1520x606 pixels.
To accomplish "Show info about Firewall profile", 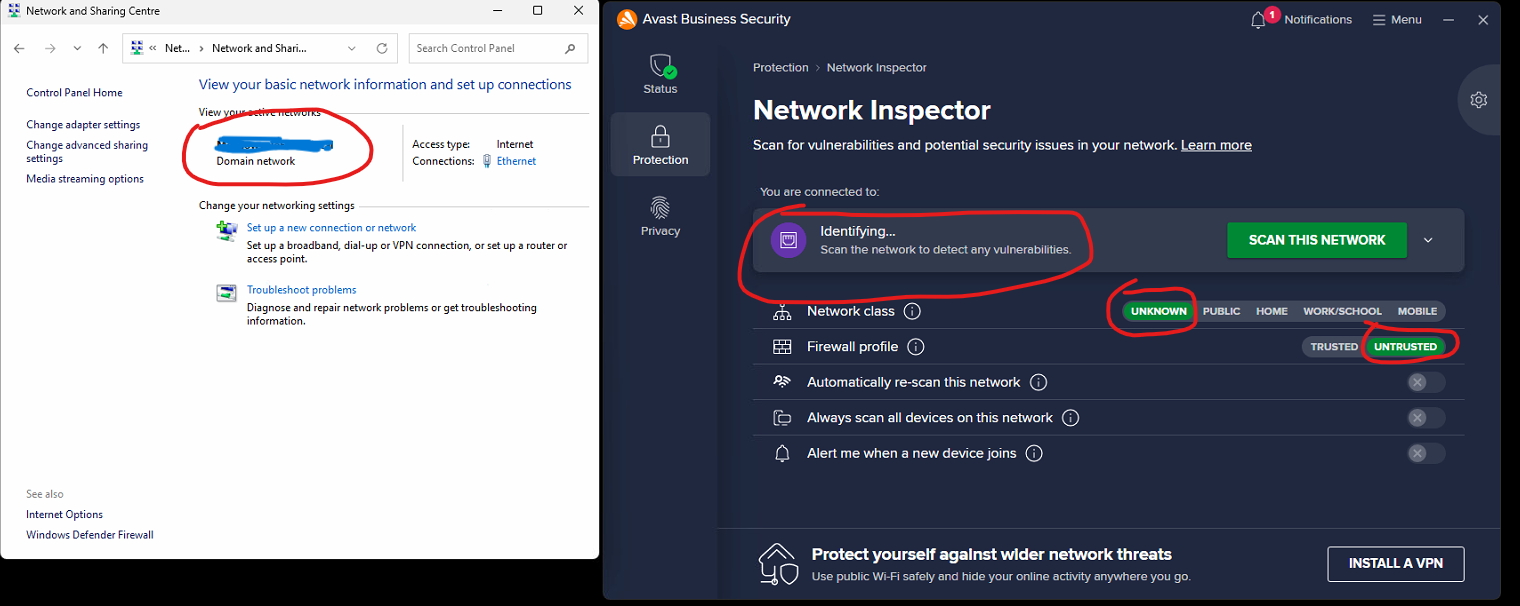I will point(916,347).
